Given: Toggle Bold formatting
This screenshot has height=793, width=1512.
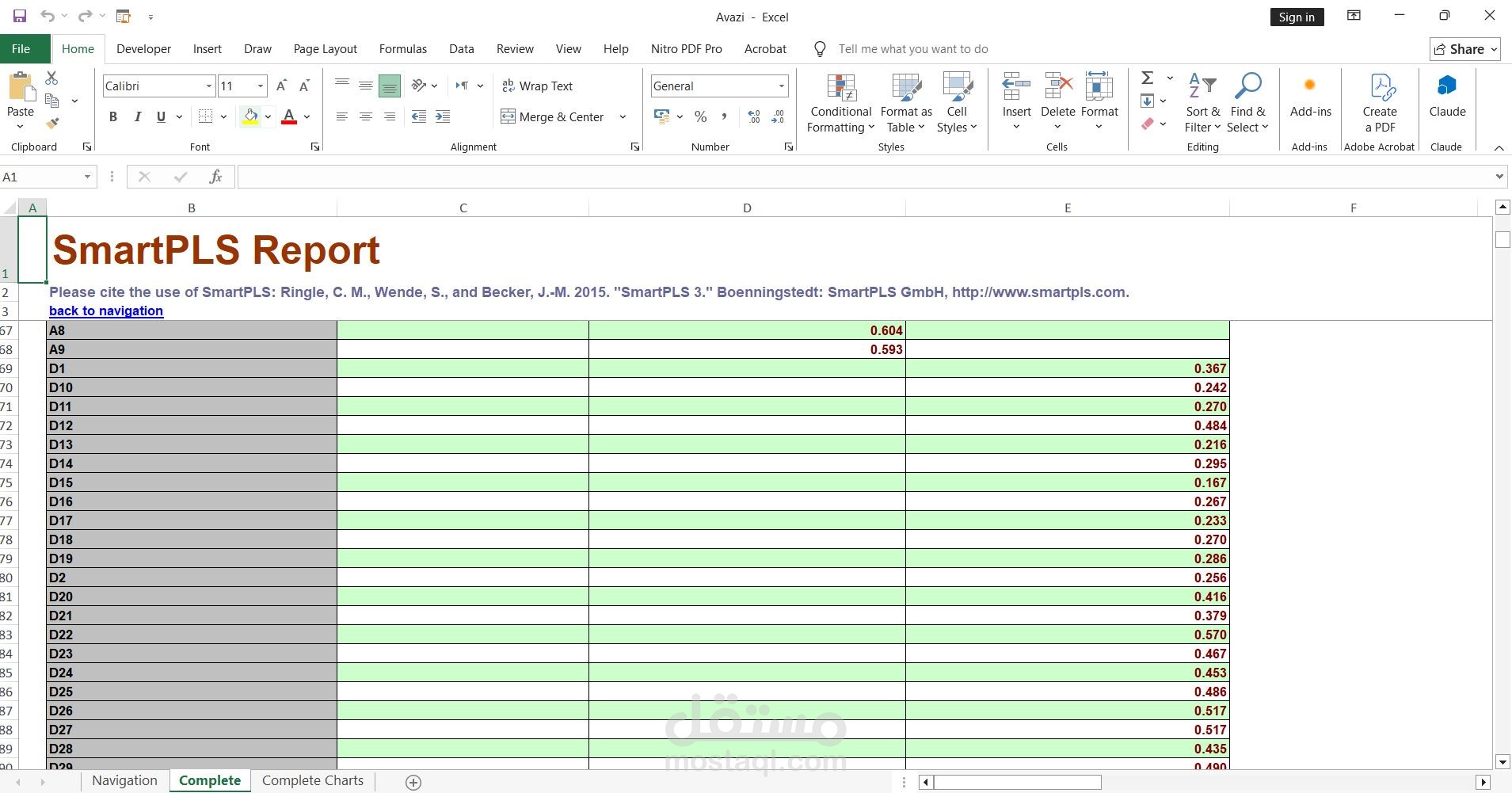Looking at the screenshot, I should (x=113, y=116).
